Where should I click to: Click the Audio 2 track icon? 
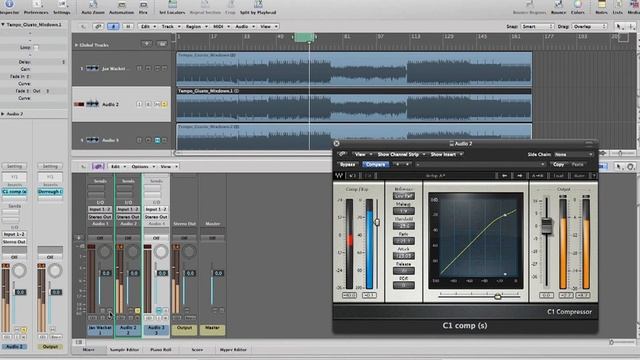(93, 104)
